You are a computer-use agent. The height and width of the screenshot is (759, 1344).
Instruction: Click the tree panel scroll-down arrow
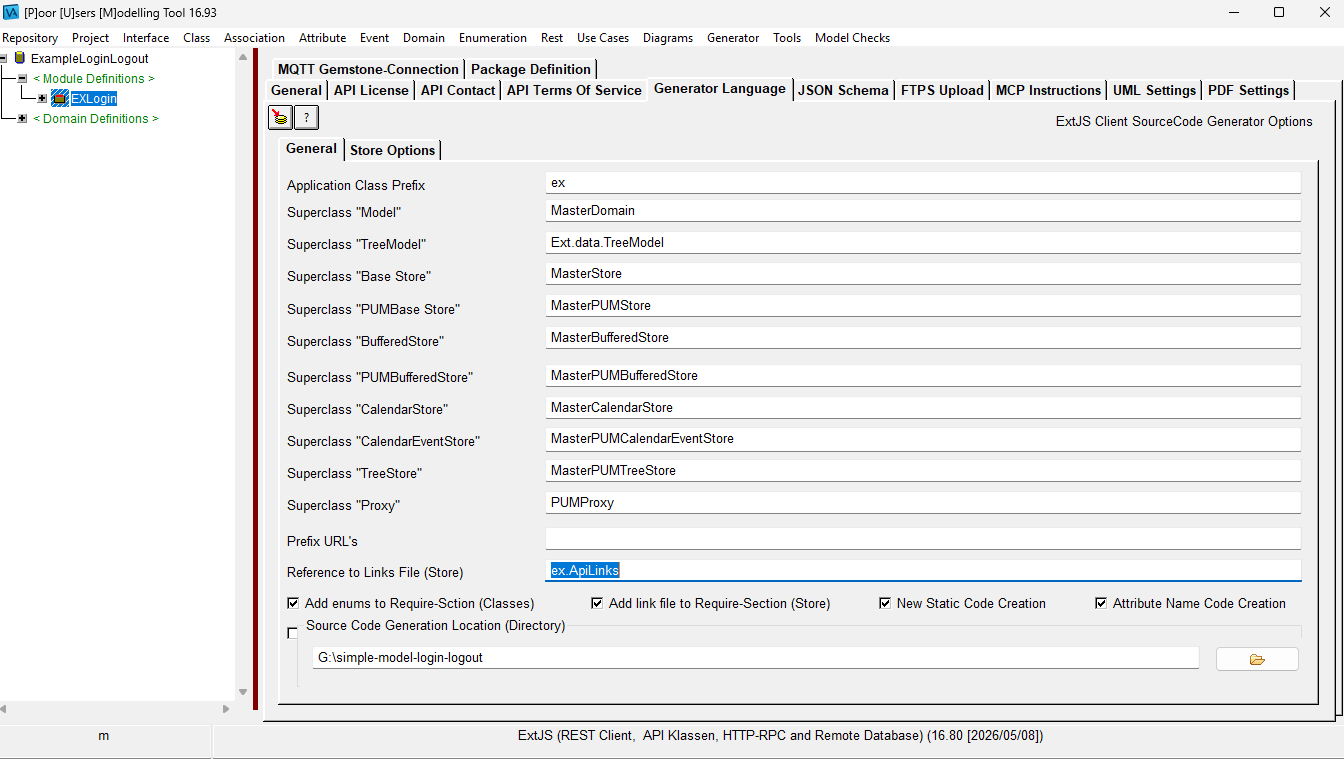(x=242, y=692)
